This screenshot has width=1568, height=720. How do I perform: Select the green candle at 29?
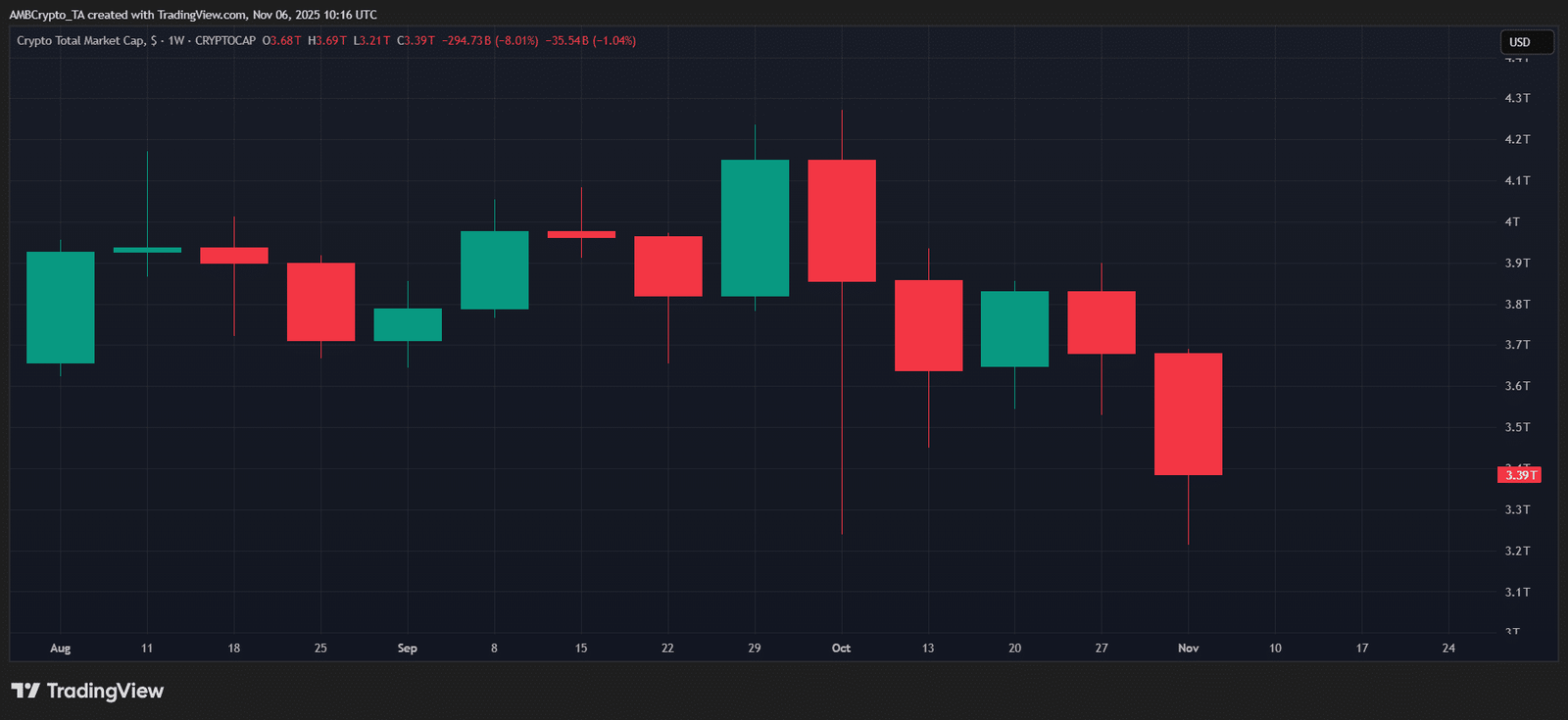pyautogui.click(x=755, y=227)
